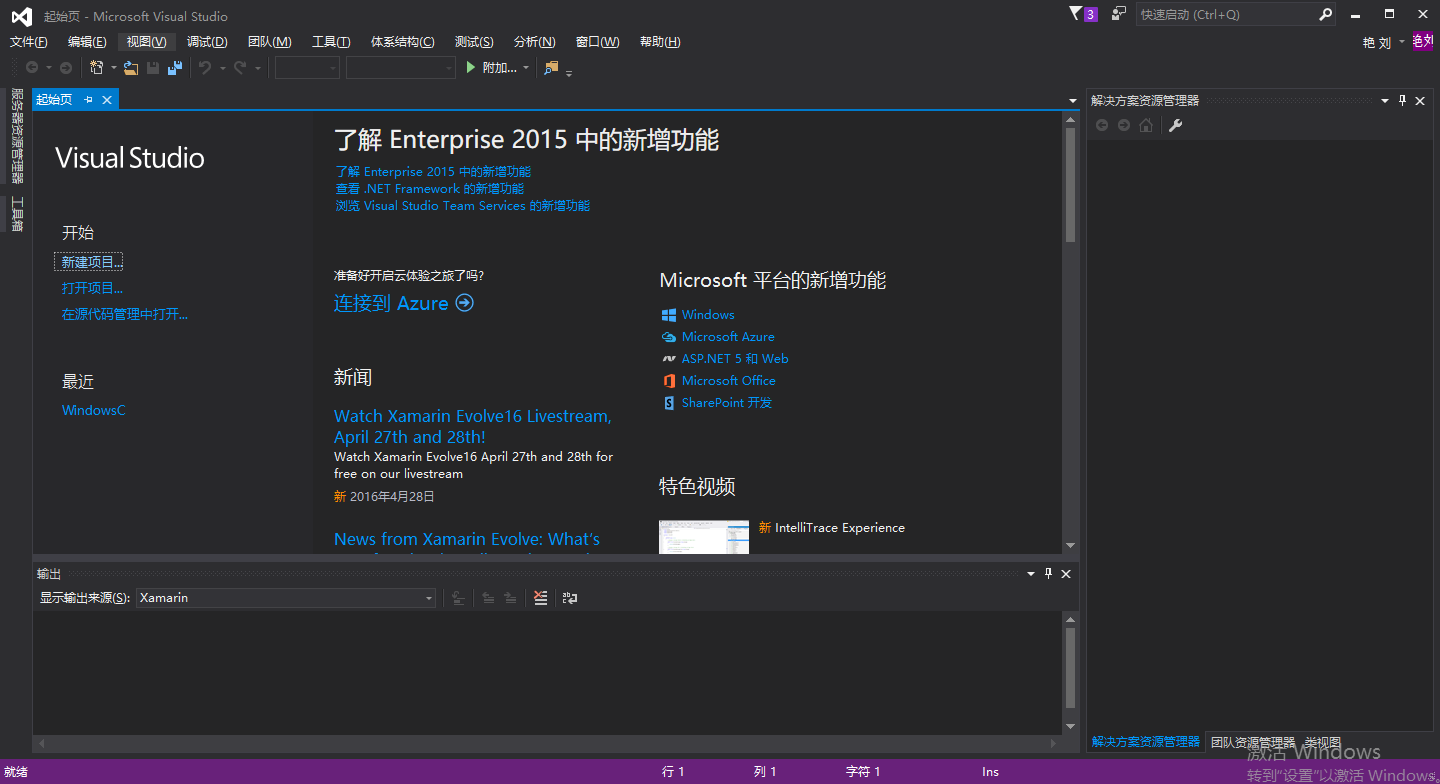Toggle word wrap in Output panel
This screenshot has height=784, width=1440.
pos(570,598)
